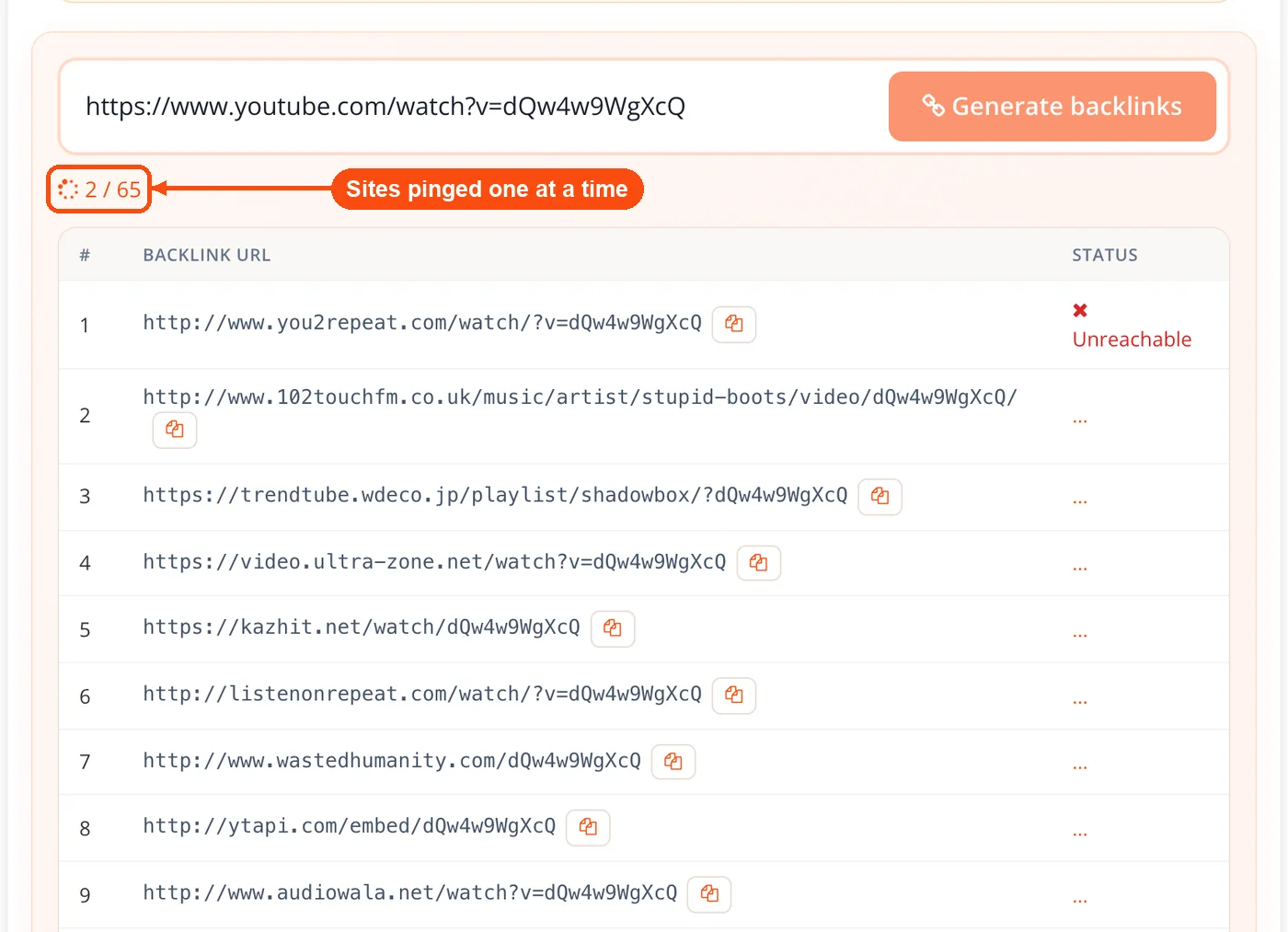Select the video.ultra-zone.net URL text
This screenshot has width=1288, height=932.
coord(434,561)
